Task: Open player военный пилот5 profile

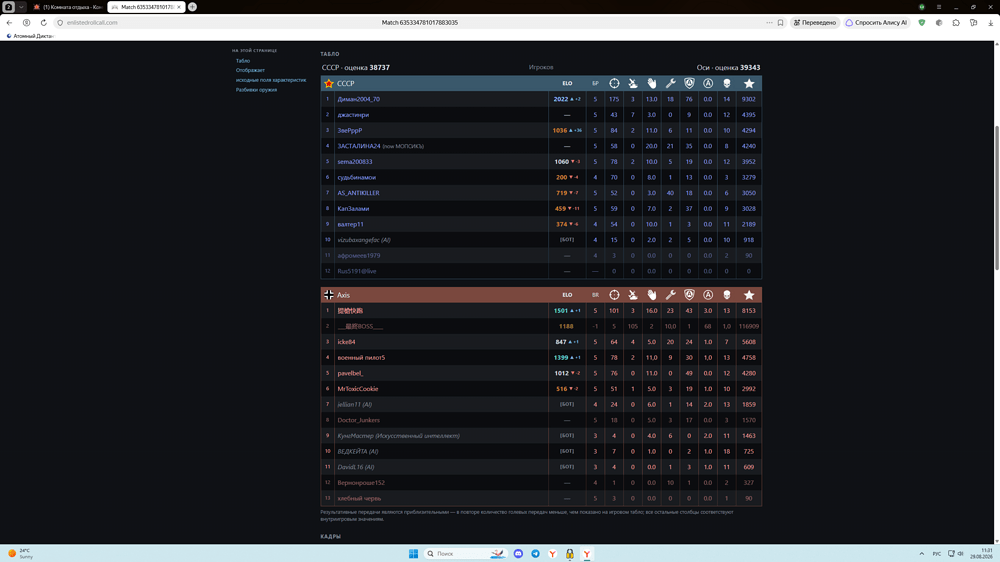Action: 361,358
